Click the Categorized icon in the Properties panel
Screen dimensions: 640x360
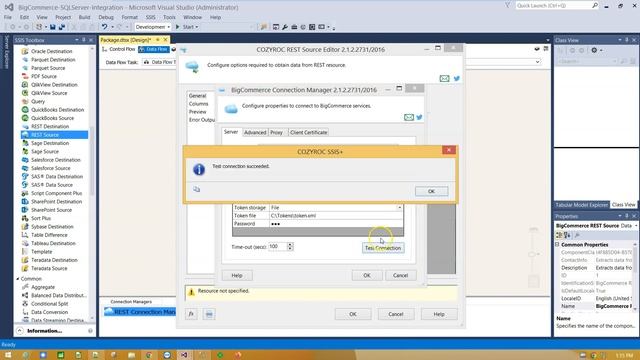[x=559, y=235]
